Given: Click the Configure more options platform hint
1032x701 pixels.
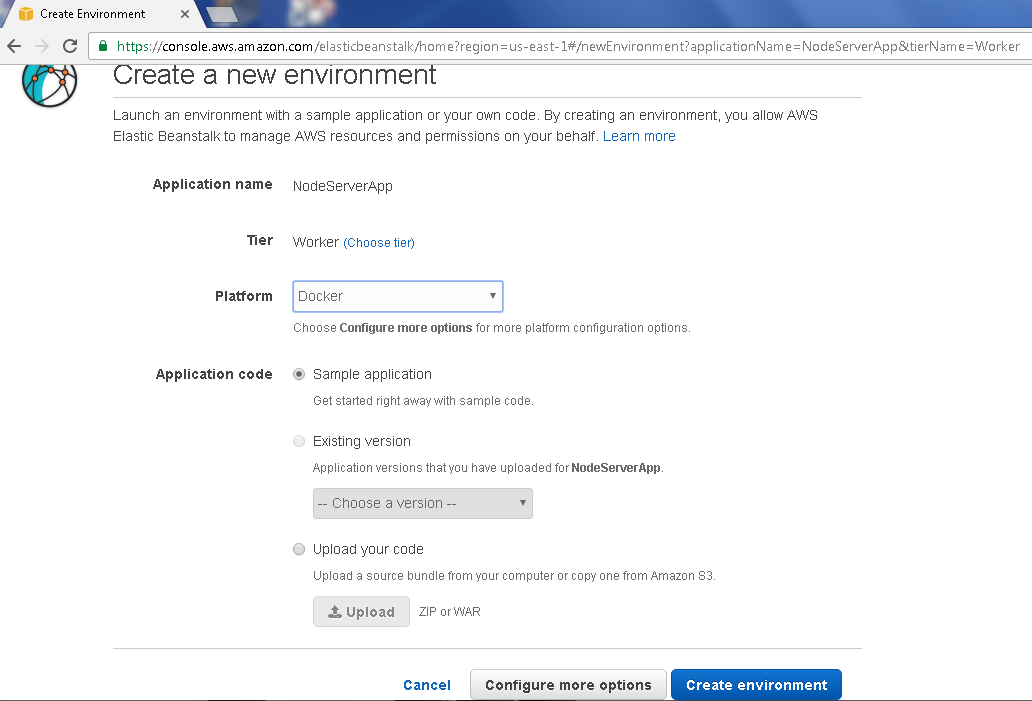Looking at the screenshot, I should coord(492,328).
